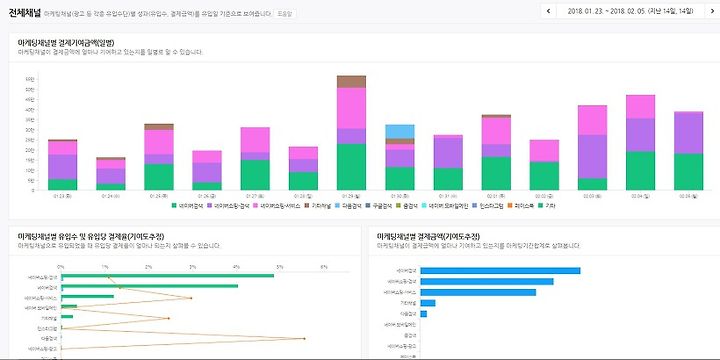Click the 02.04 x-axis date label
The image size is (720, 360).
click(x=641, y=196)
